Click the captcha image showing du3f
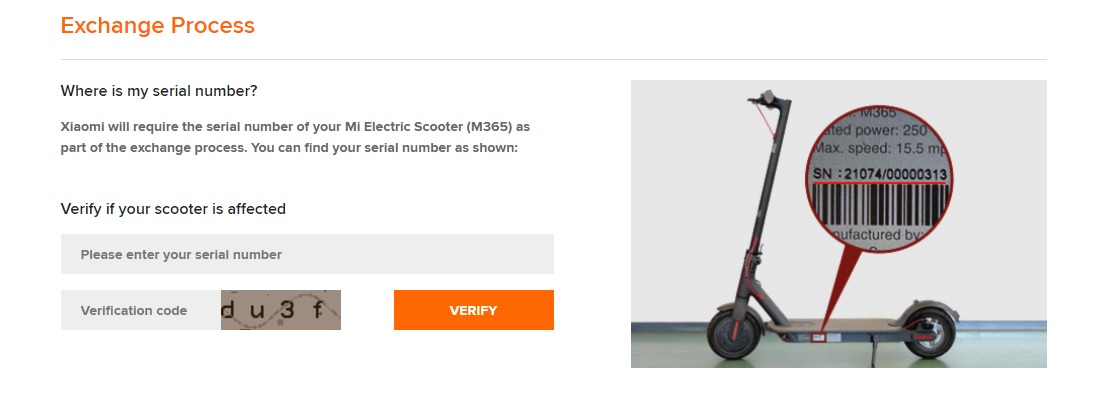Screen dimensions: 1102x404 [281, 310]
